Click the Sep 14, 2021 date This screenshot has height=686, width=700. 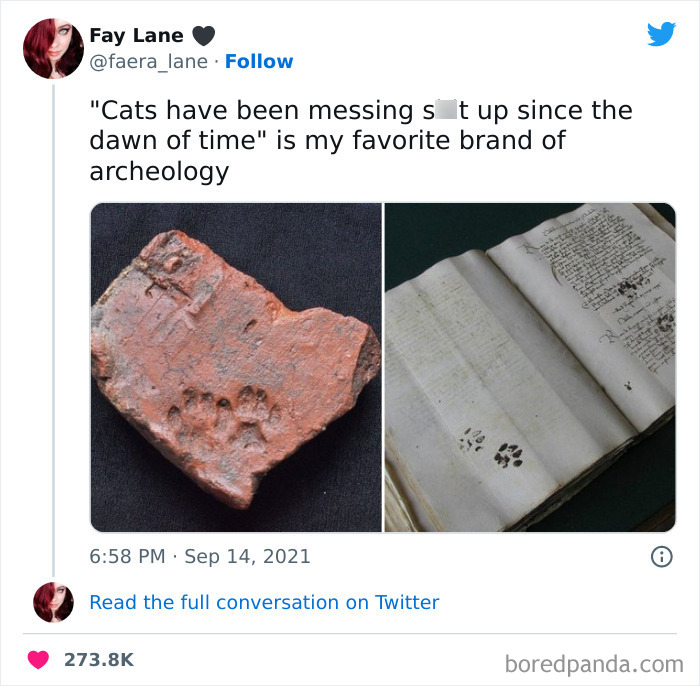247,557
